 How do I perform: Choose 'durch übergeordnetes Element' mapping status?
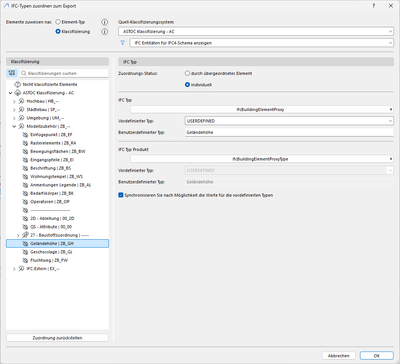187,73
